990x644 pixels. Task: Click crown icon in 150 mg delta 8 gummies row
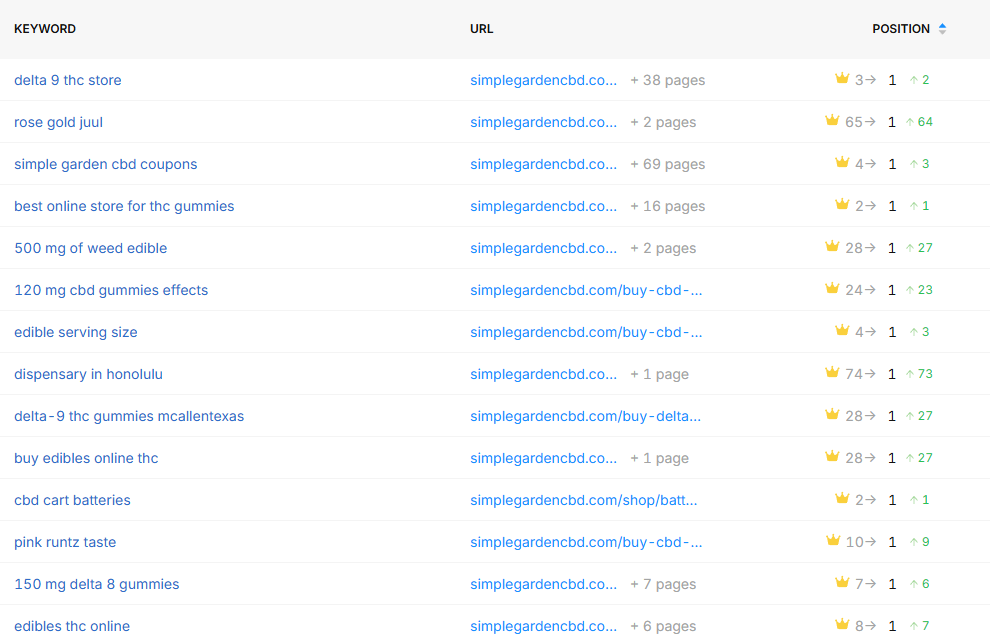[x=842, y=582]
